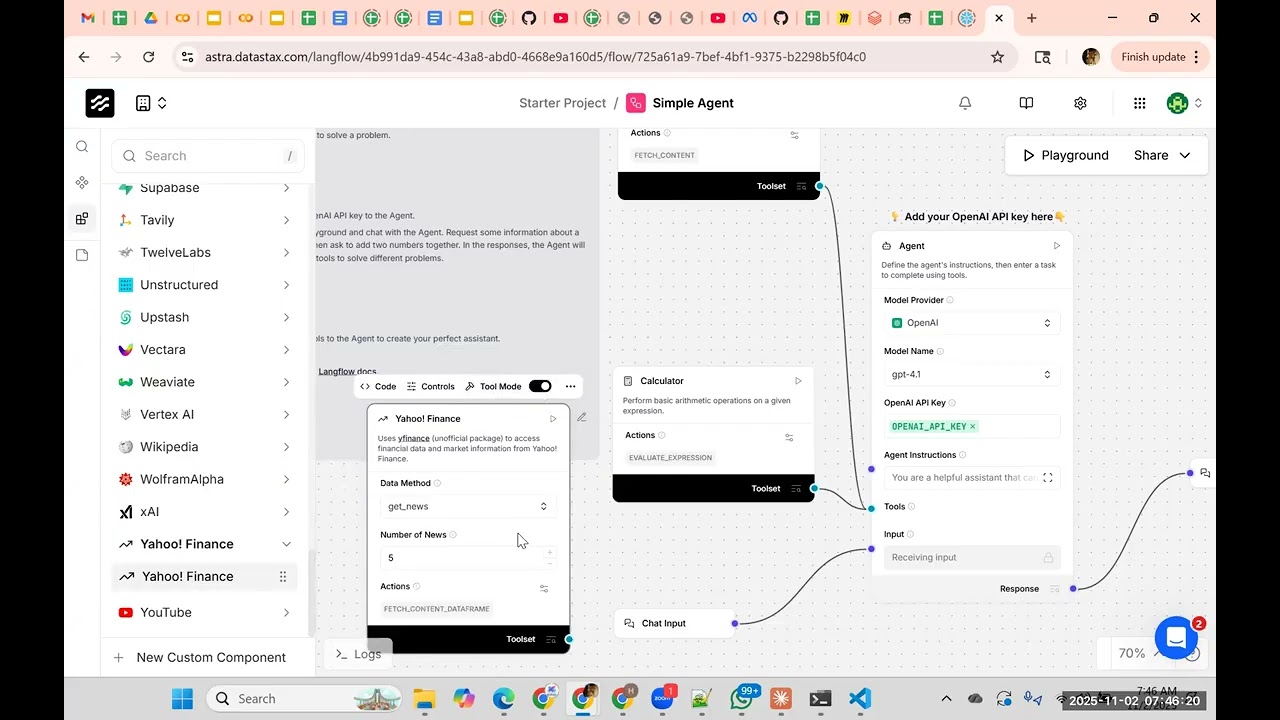Click the pencil edit icon beside the Yahoo! Finance node
1280x720 pixels.
pos(582,417)
